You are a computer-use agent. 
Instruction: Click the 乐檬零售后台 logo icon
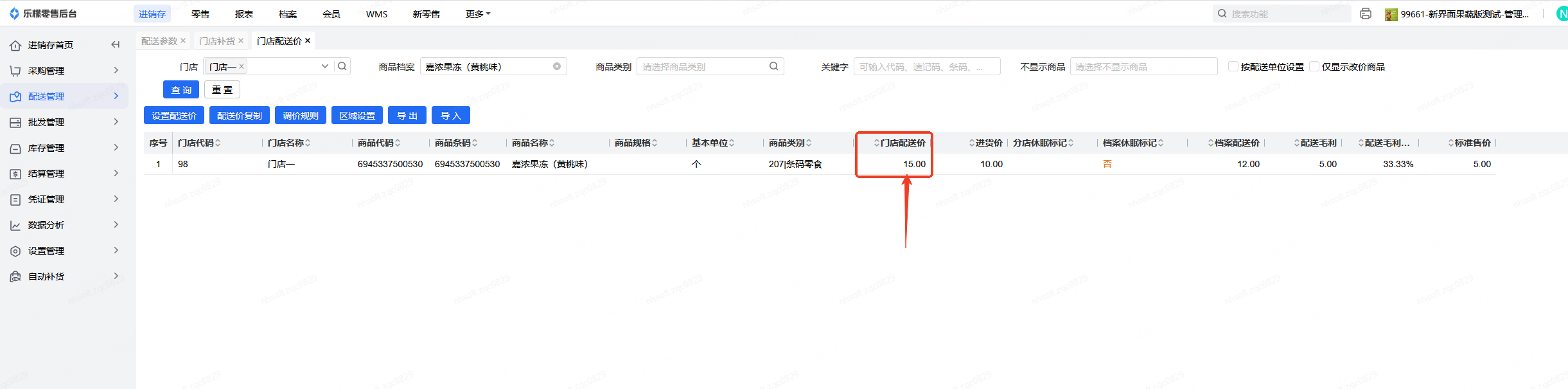[14, 14]
